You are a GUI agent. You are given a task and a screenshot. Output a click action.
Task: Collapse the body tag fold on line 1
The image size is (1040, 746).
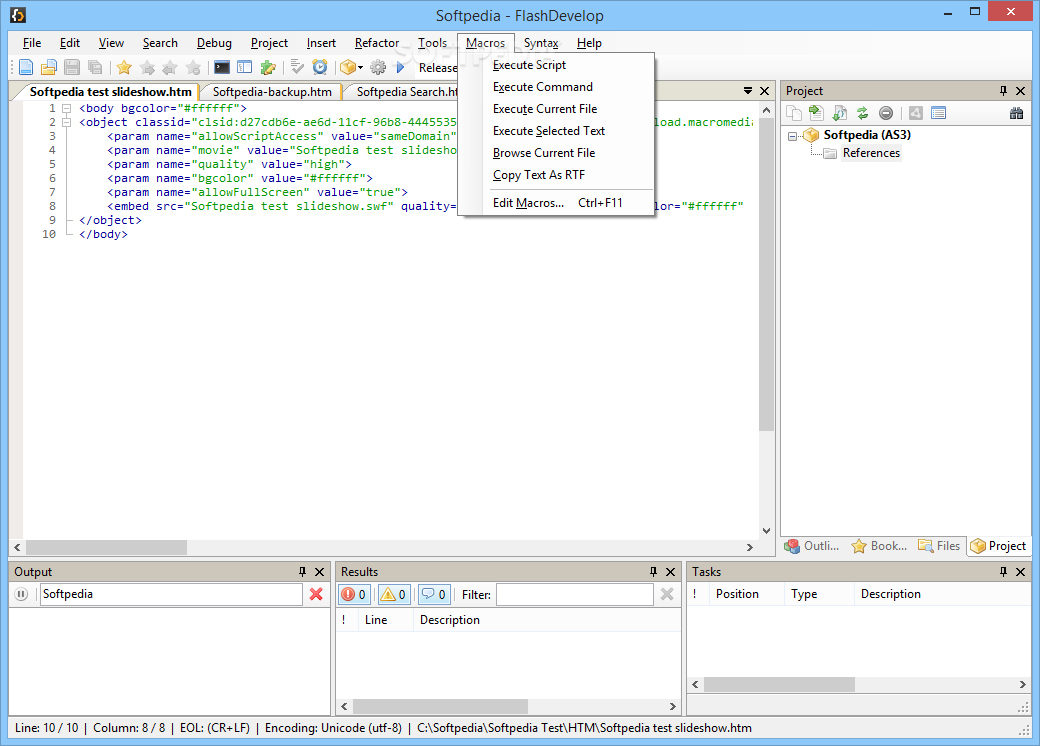point(66,108)
